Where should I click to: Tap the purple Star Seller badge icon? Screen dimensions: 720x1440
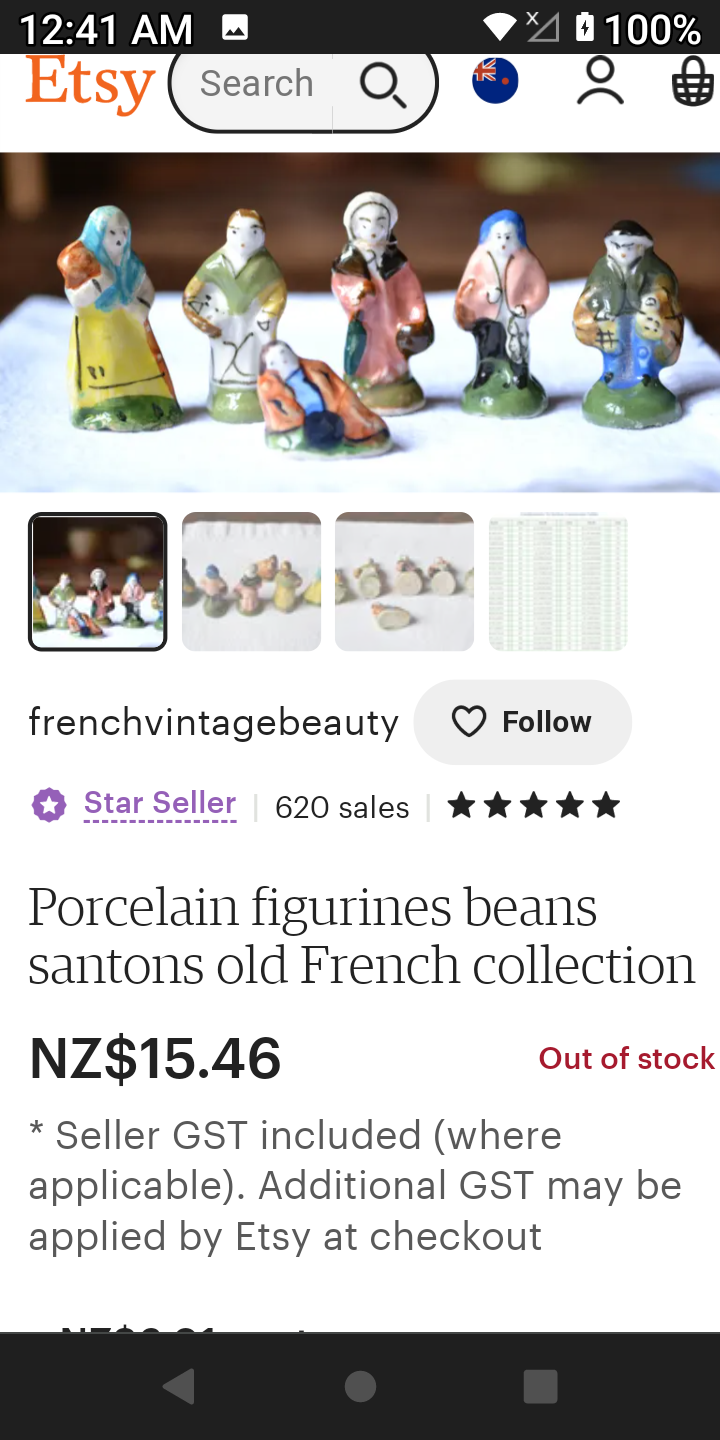coord(49,805)
